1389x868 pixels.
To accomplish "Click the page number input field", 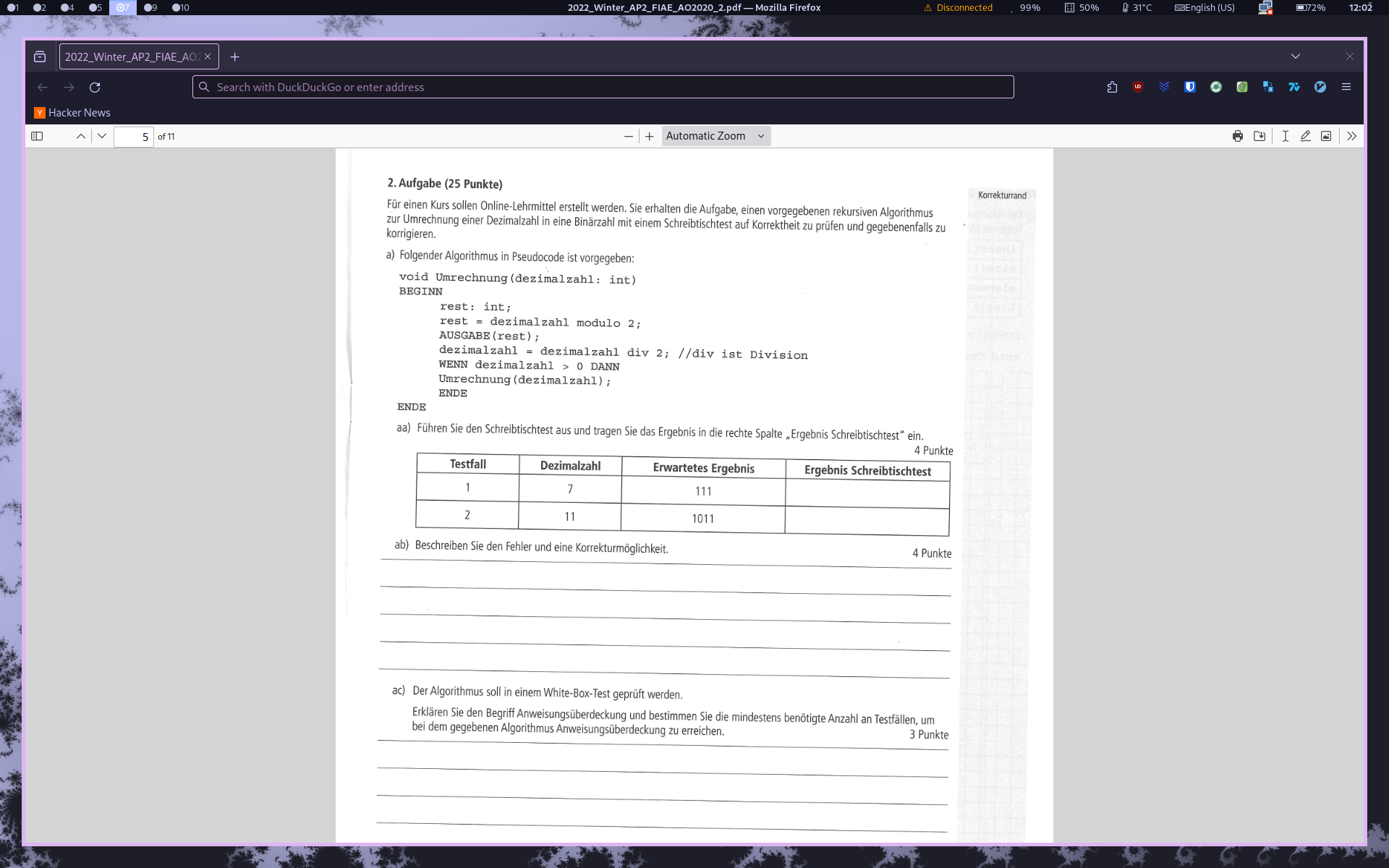I will (x=134, y=137).
